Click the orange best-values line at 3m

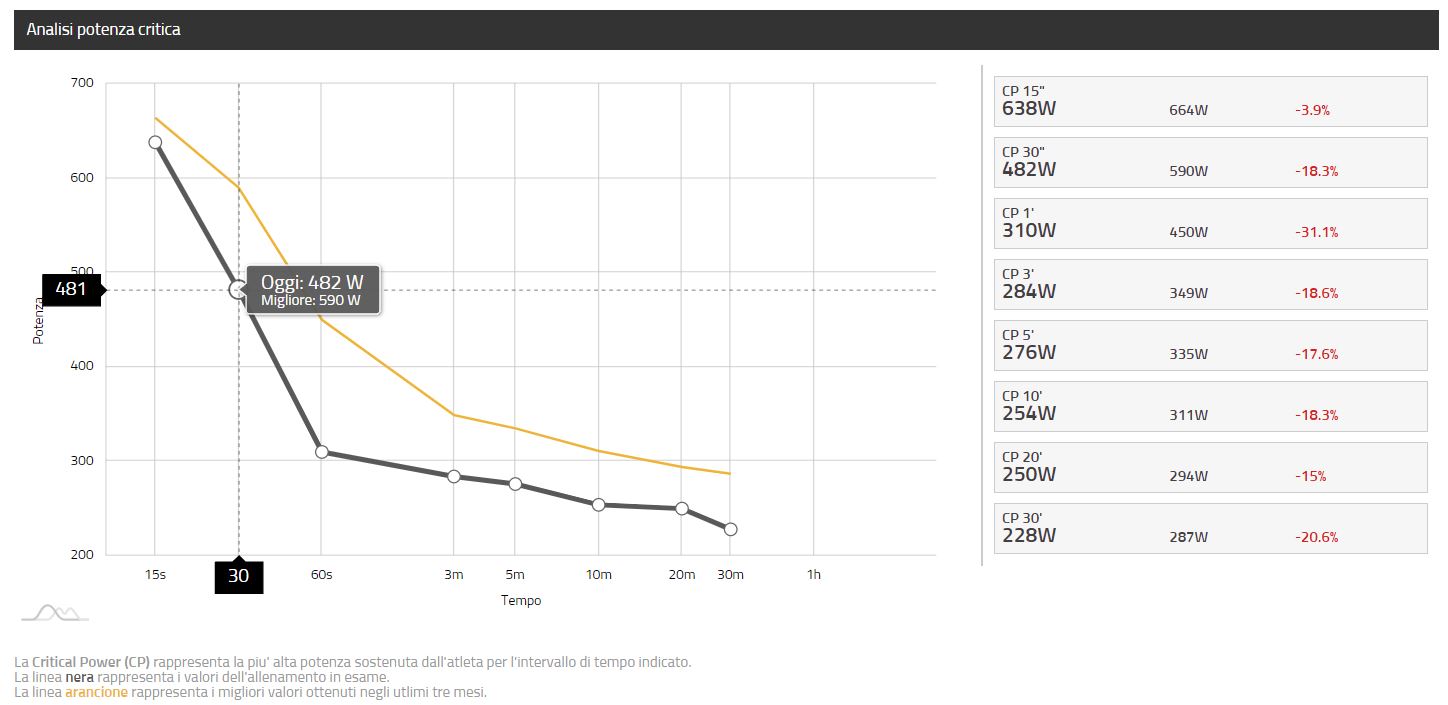[x=454, y=414]
